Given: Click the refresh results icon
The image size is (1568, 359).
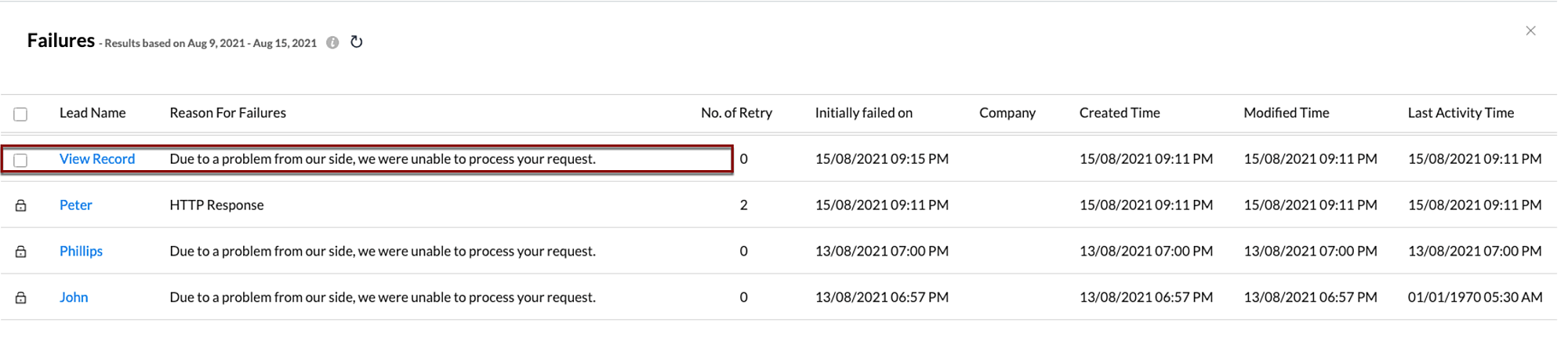Looking at the screenshot, I should [357, 42].
